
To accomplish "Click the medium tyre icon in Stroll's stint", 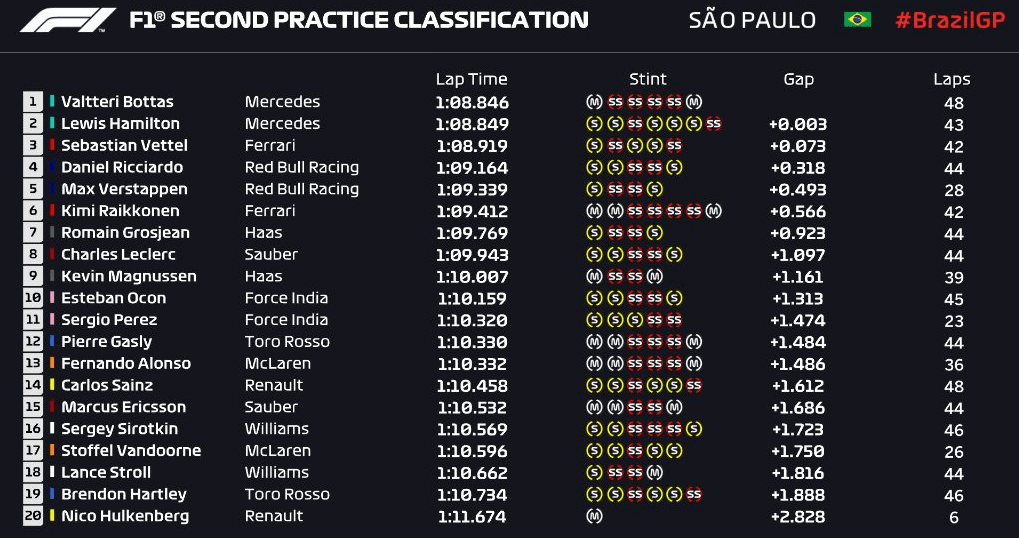I will (655, 472).
